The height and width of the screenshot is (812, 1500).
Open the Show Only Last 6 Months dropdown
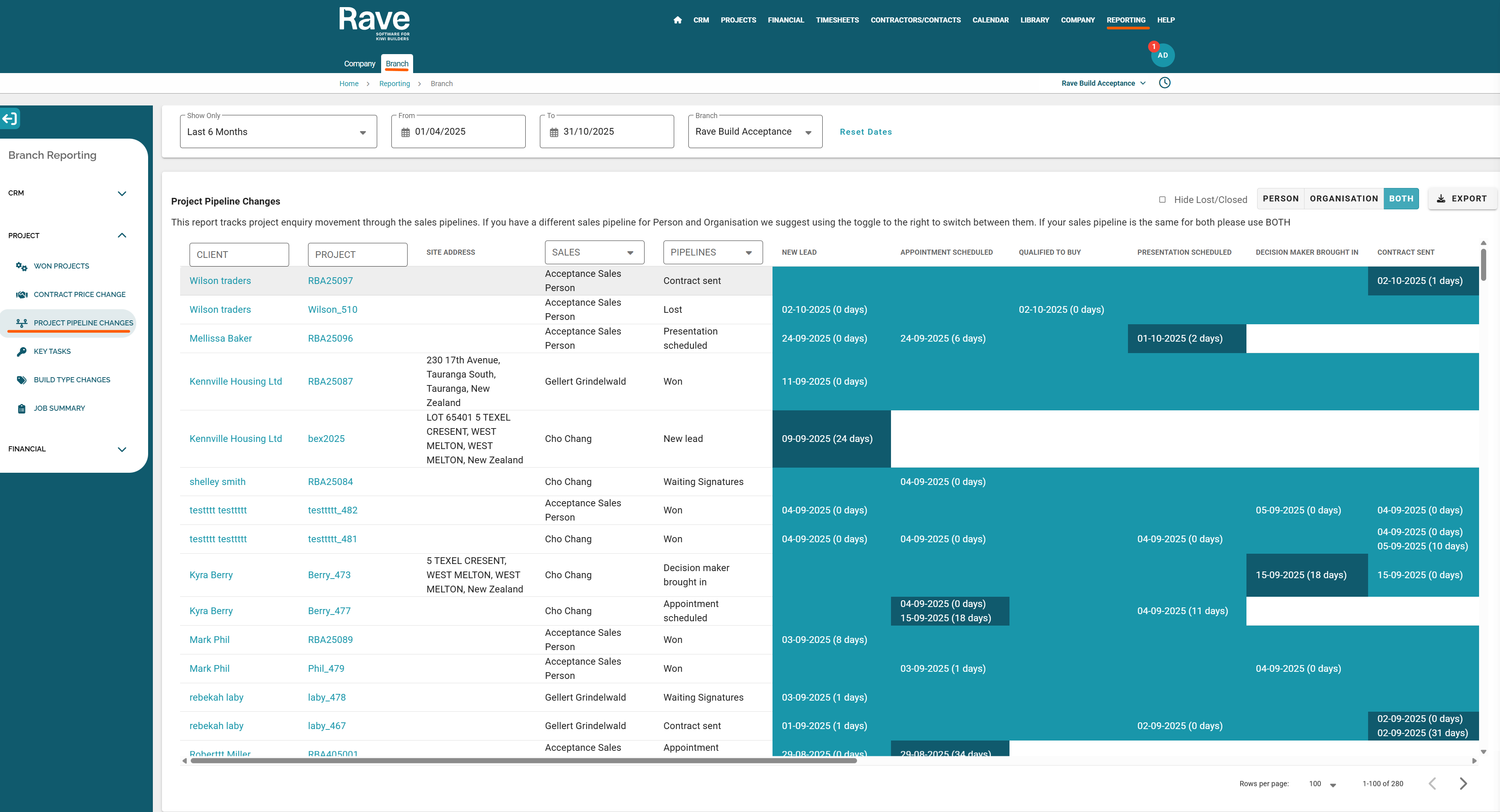pyautogui.click(x=278, y=132)
